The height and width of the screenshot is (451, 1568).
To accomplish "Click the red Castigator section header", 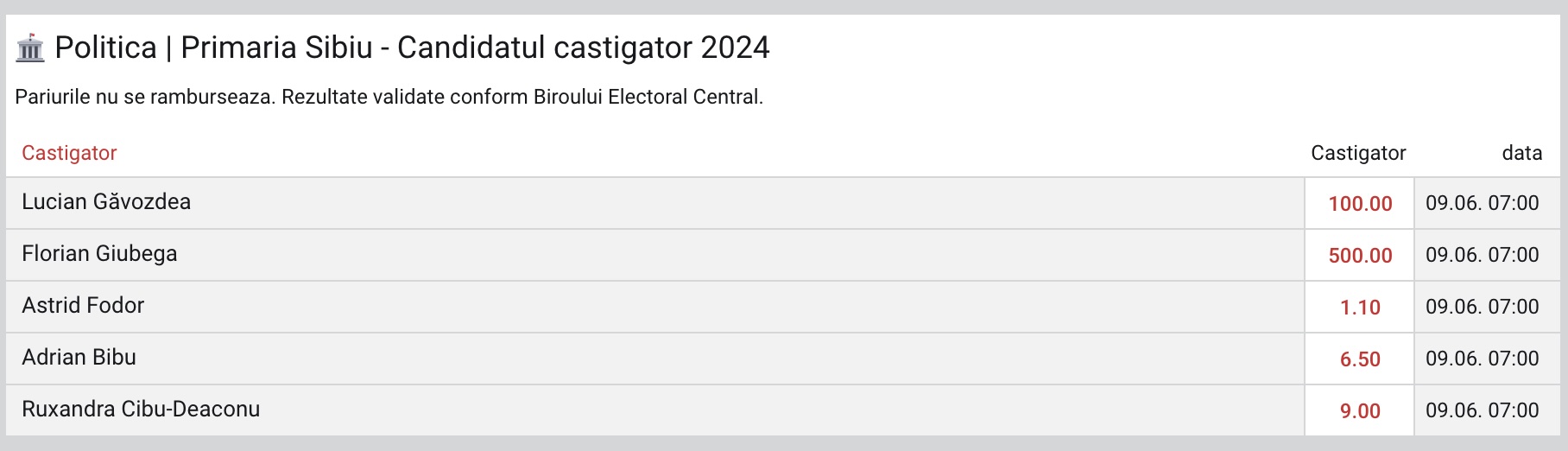I will click(x=69, y=153).
